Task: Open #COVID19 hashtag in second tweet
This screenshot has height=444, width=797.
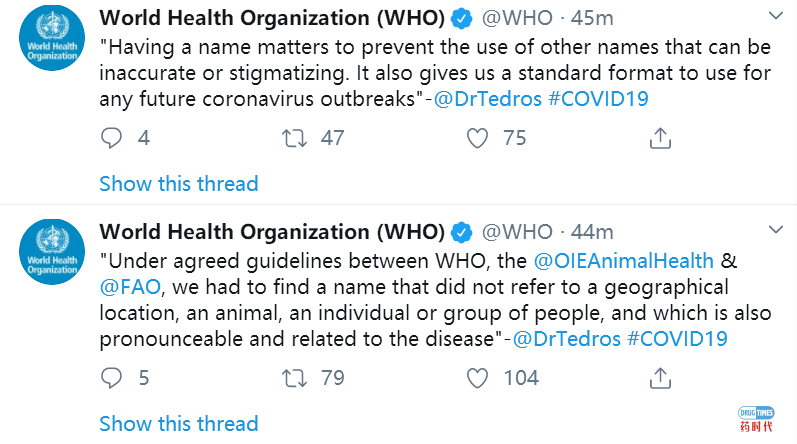Action: click(x=677, y=339)
